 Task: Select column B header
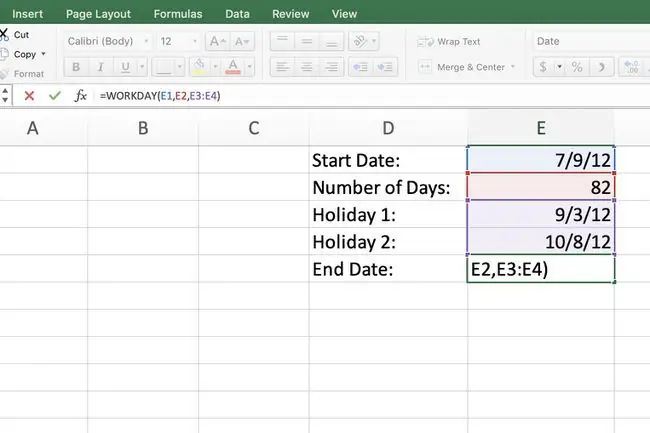click(x=143, y=128)
